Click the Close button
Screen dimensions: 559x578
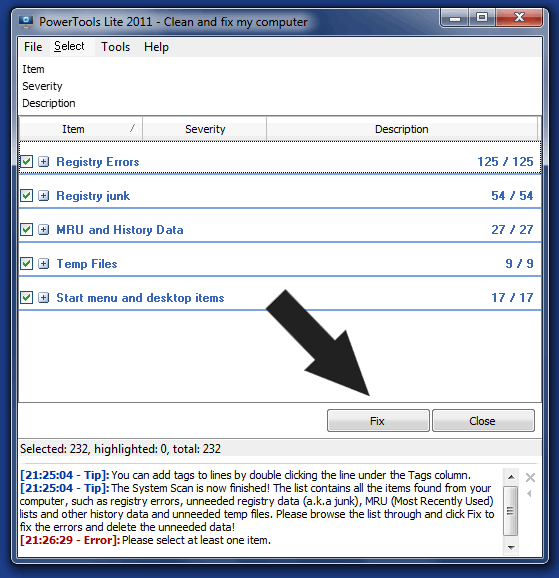(483, 421)
